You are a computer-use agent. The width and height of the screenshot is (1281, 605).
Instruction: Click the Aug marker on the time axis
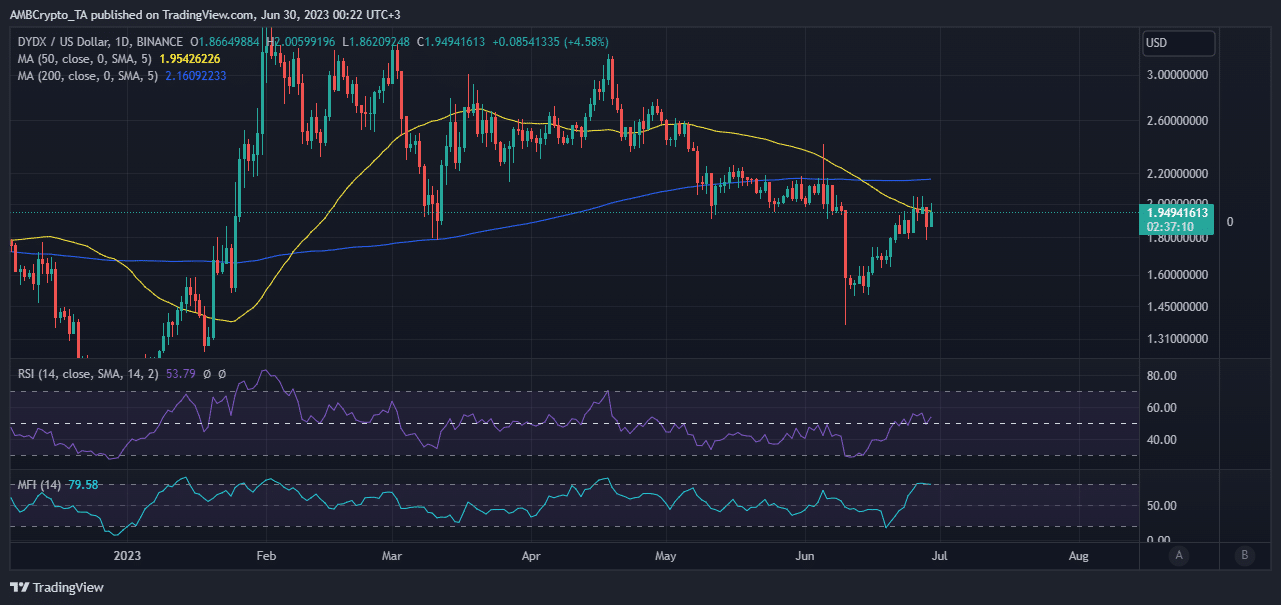click(1079, 555)
